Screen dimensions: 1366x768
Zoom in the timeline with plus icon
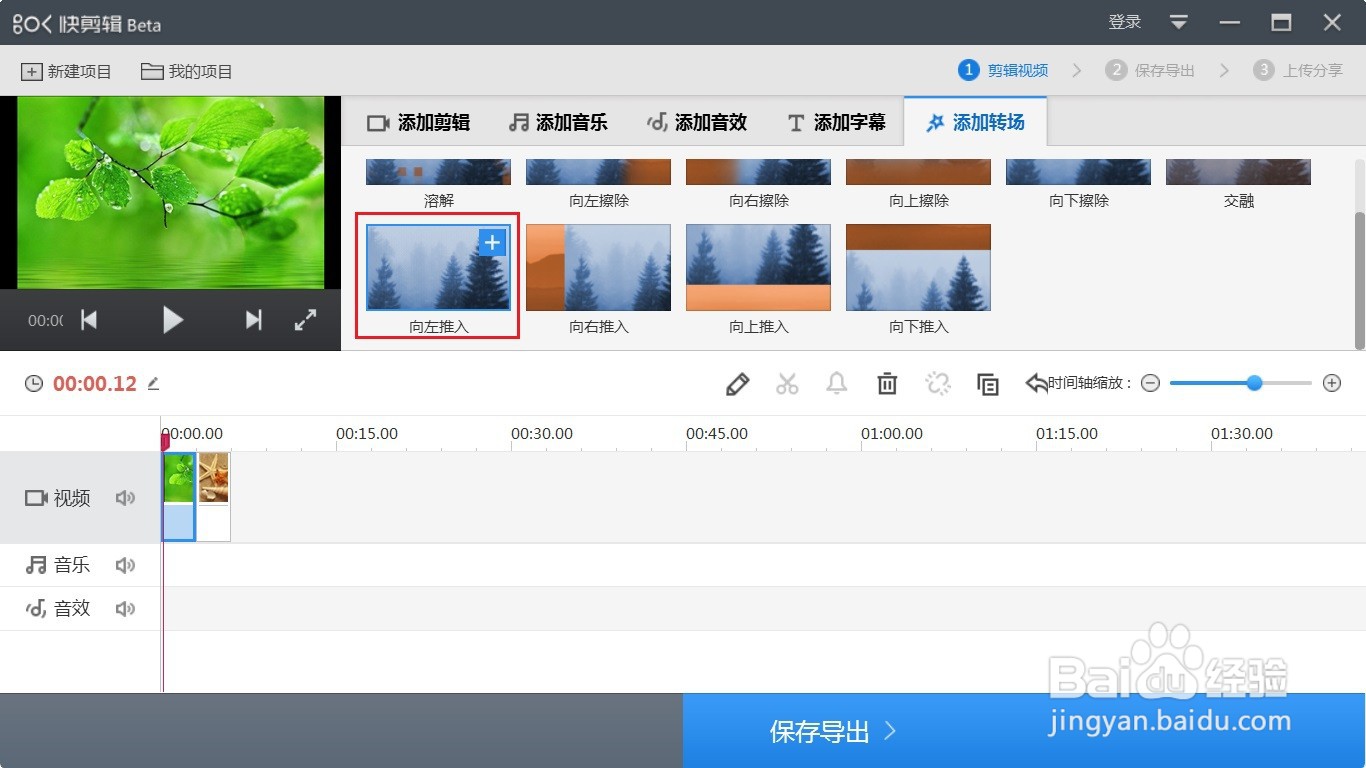point(1332,383)
